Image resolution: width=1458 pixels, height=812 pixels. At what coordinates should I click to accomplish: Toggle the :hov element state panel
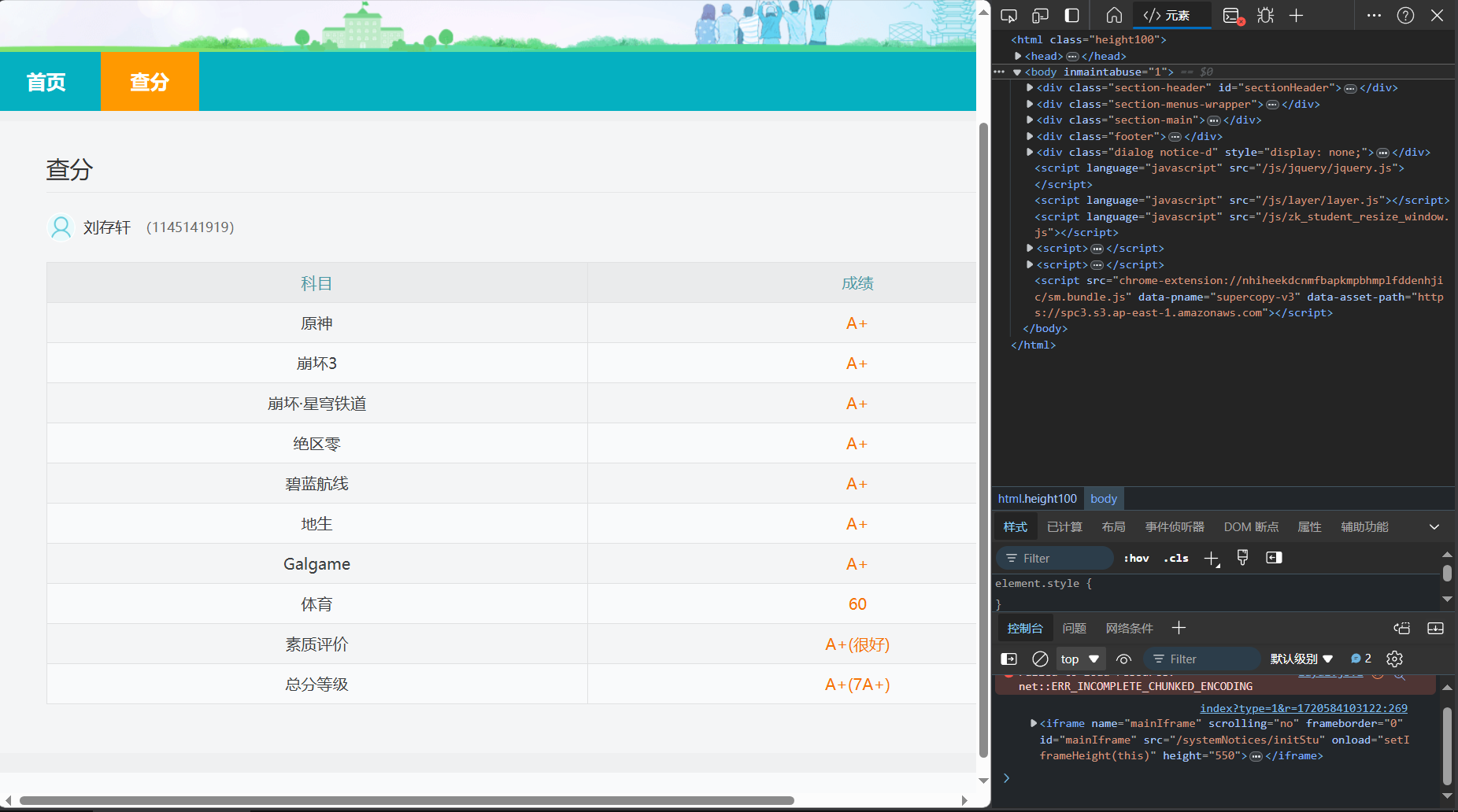[1136, 559]
